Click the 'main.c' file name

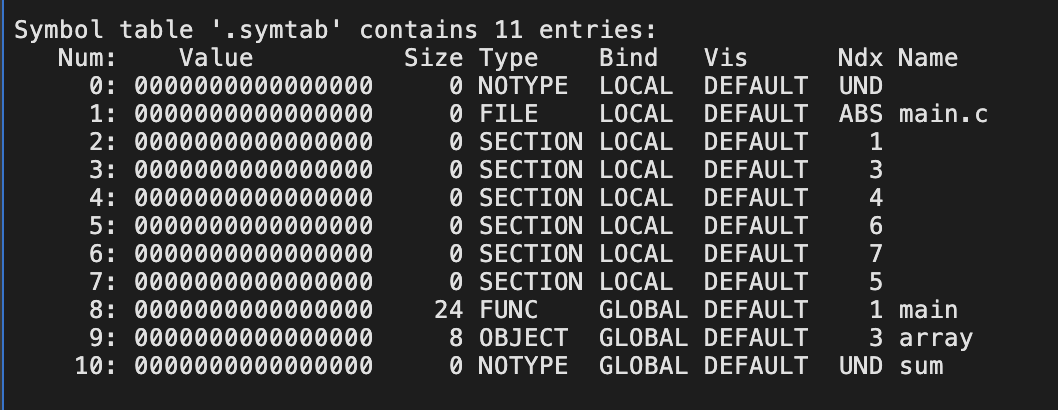tap(943, 113)
